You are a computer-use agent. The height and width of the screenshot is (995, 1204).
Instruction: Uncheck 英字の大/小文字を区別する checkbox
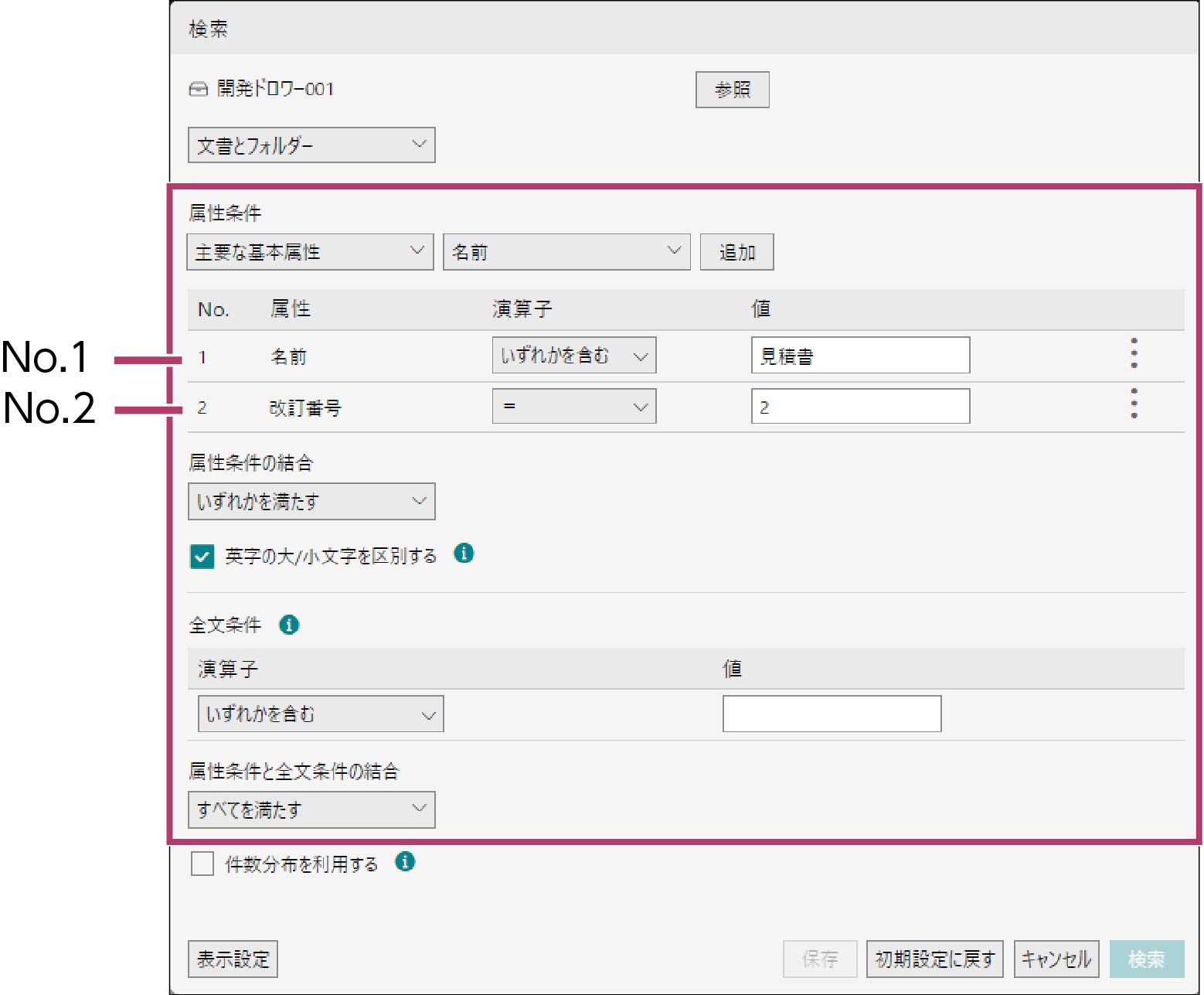202,556
